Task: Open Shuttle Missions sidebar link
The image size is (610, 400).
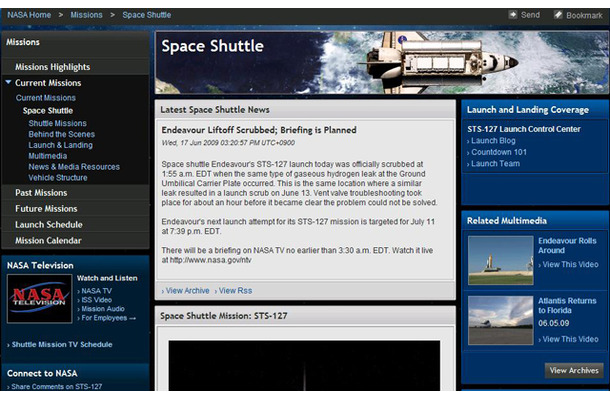Action: pyautogui.click(x=58, y=123)
